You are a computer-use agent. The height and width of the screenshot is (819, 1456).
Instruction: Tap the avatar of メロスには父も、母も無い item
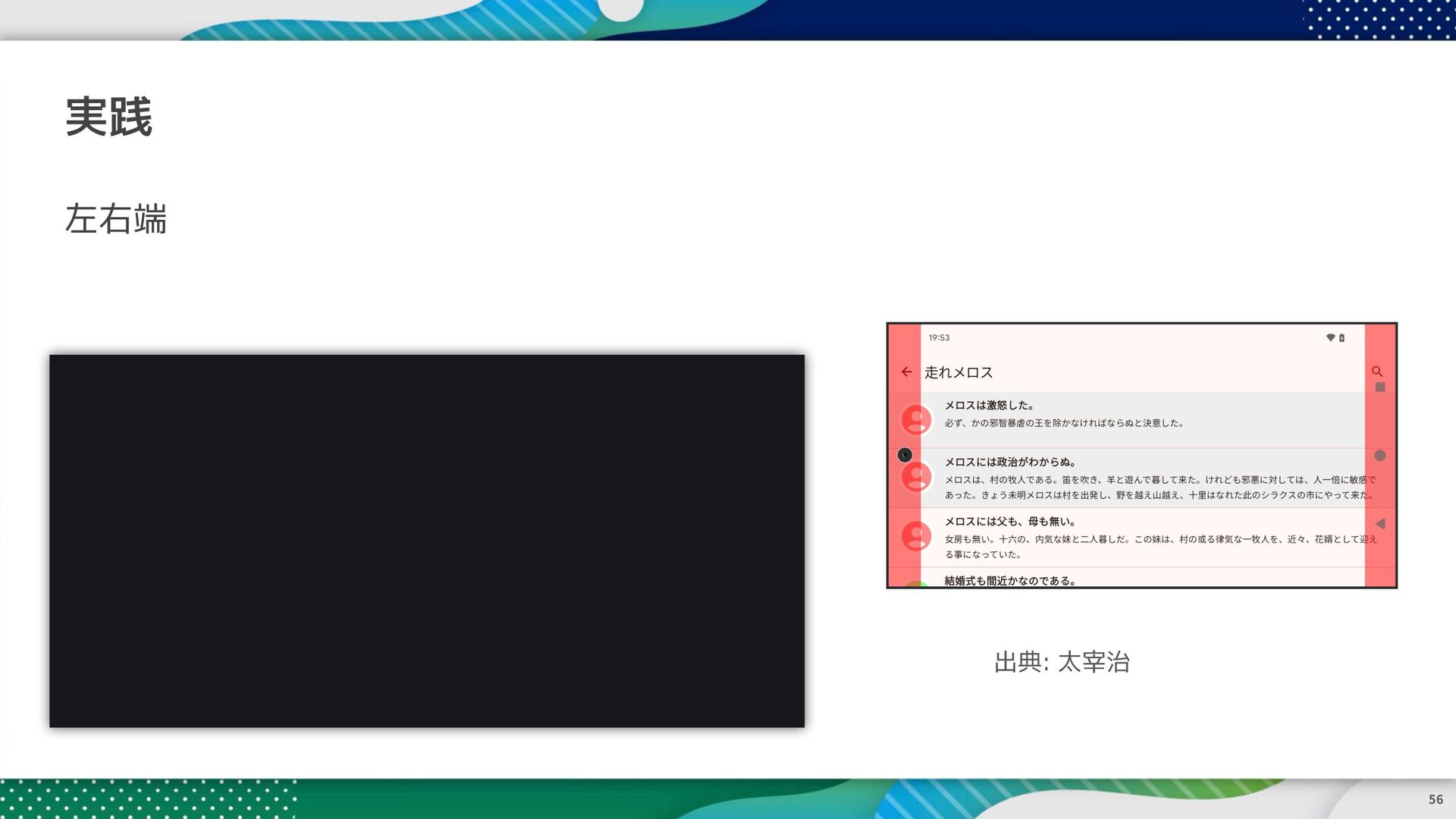click(916, 536)
